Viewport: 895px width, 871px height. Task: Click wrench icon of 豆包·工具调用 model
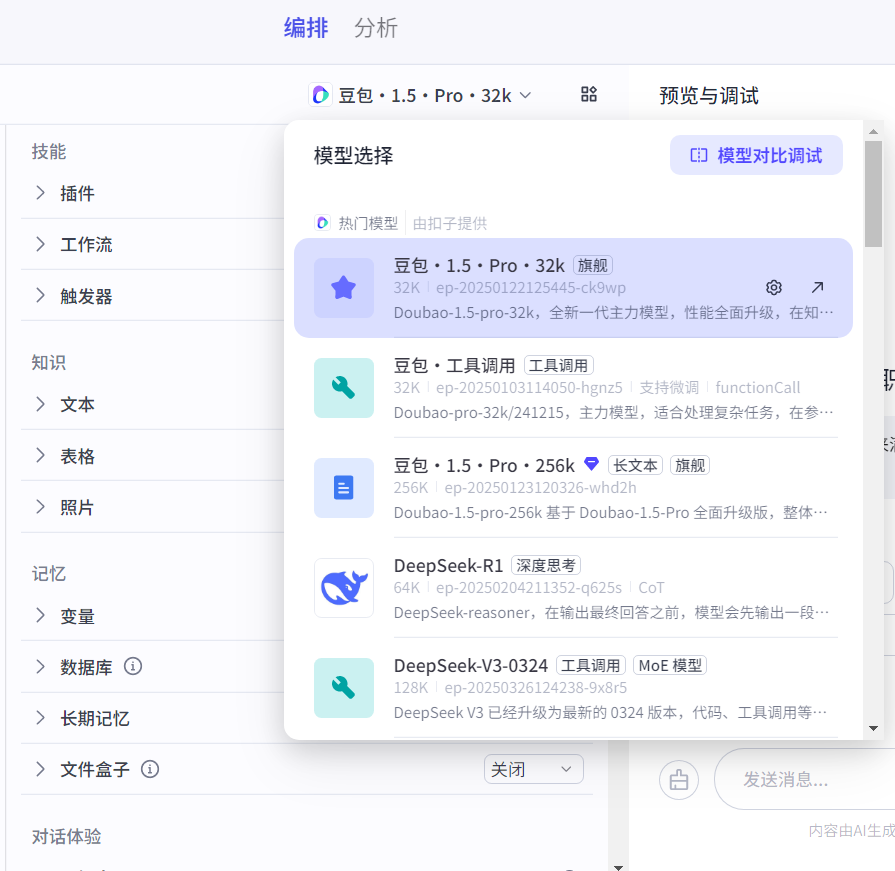click(344, 388)
